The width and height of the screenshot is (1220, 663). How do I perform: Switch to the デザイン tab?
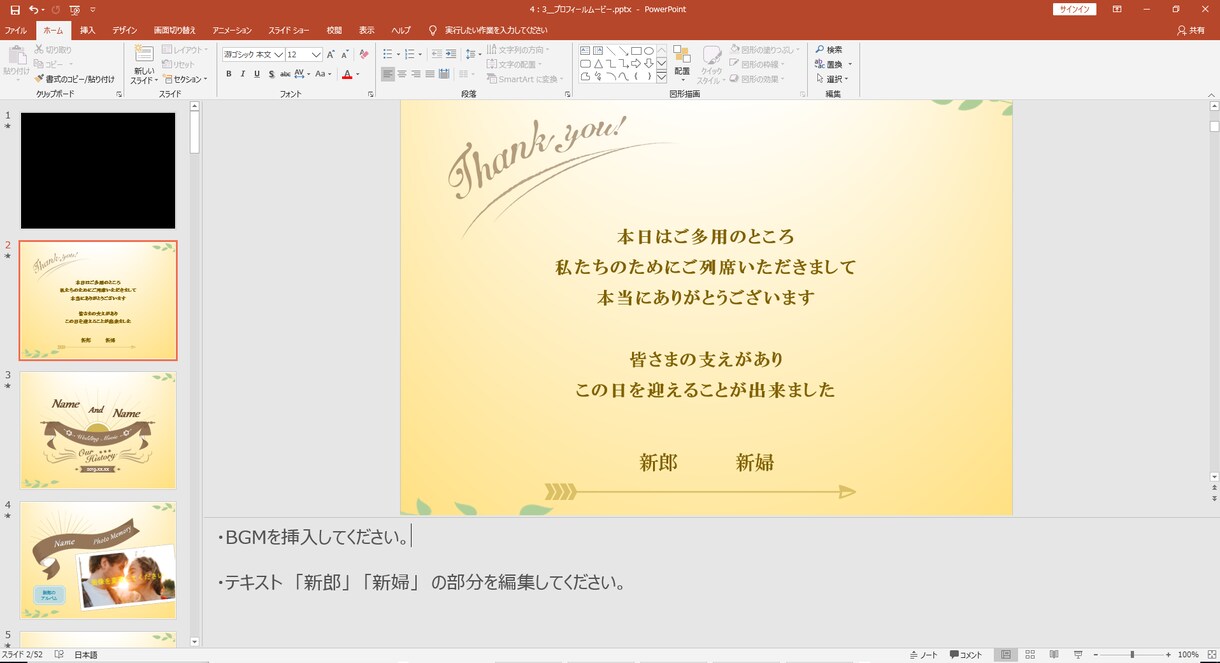pyautogui.click(x=125, y=30)
